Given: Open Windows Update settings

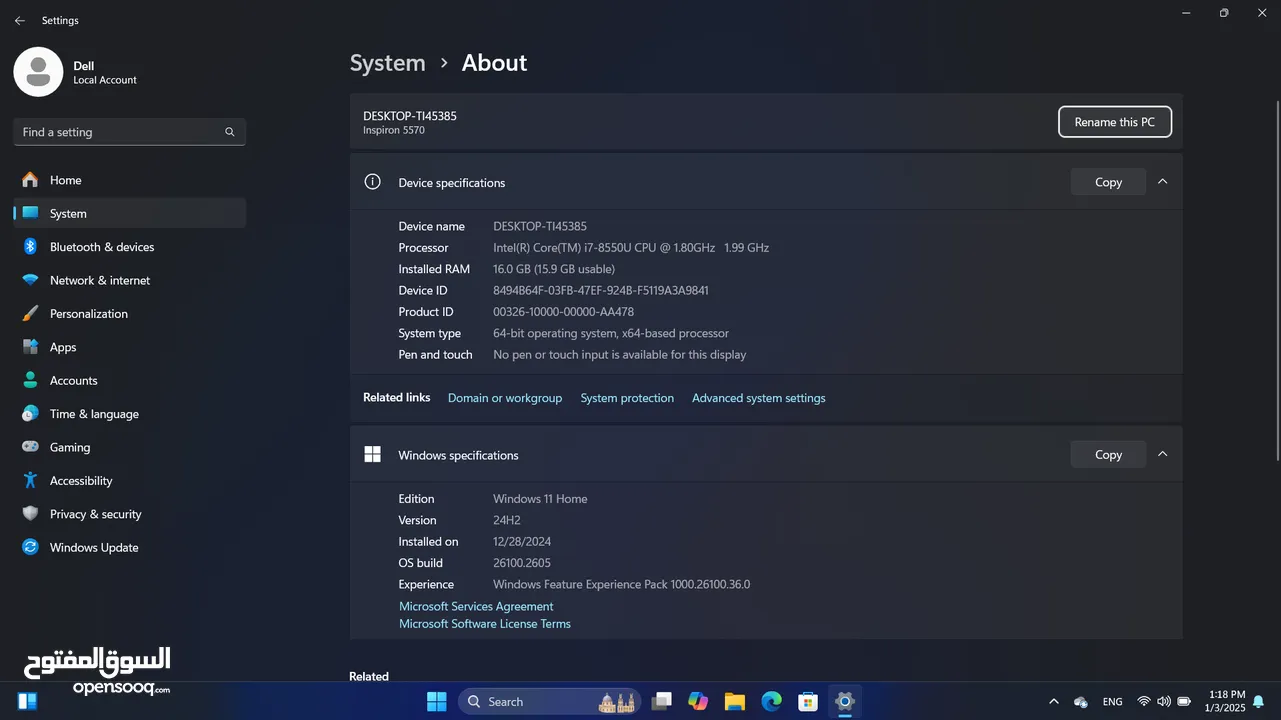Looking at the screenshot, I should tap(129, 547).
